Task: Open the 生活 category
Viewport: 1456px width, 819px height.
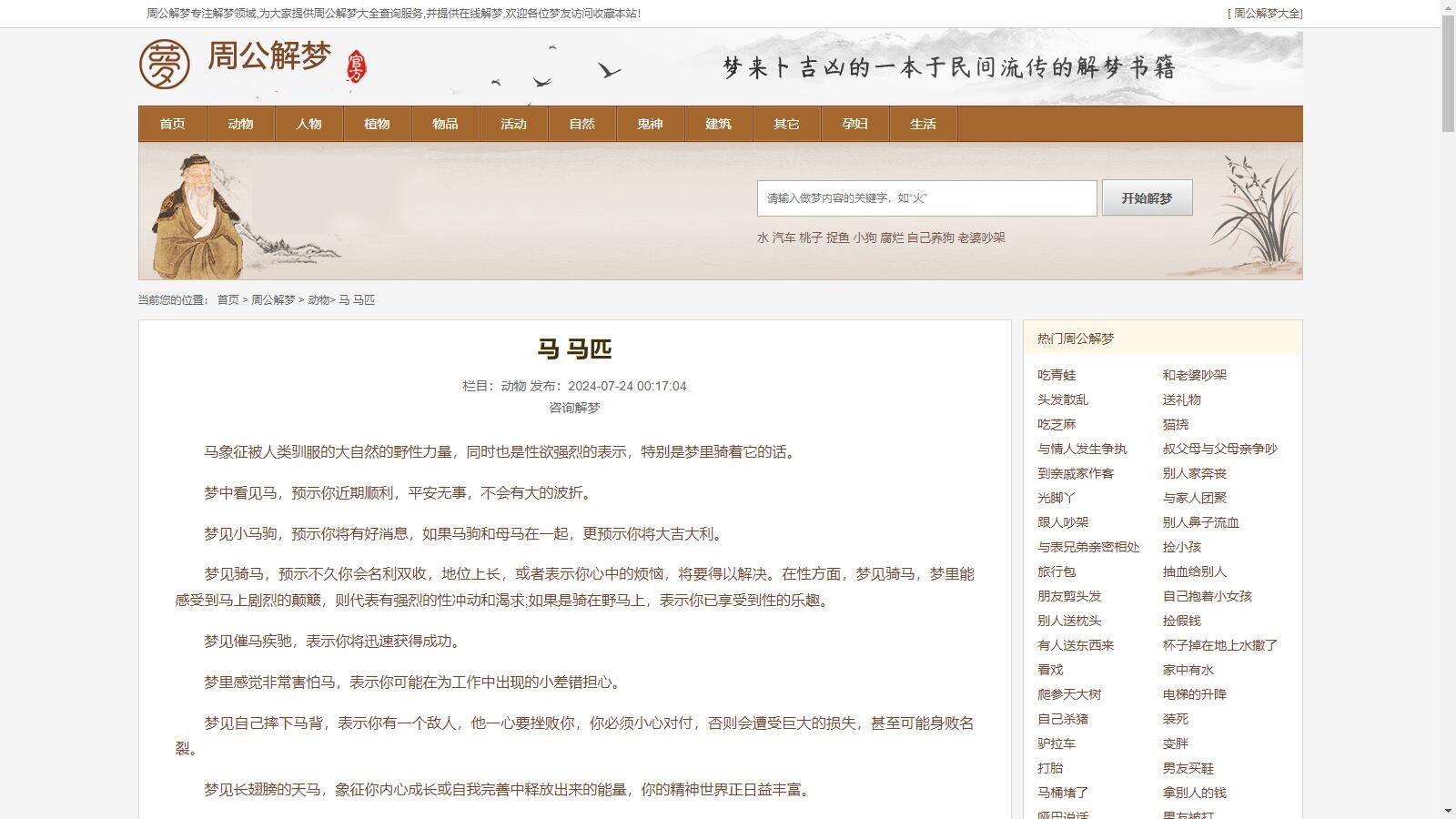Action: (923, 124)
